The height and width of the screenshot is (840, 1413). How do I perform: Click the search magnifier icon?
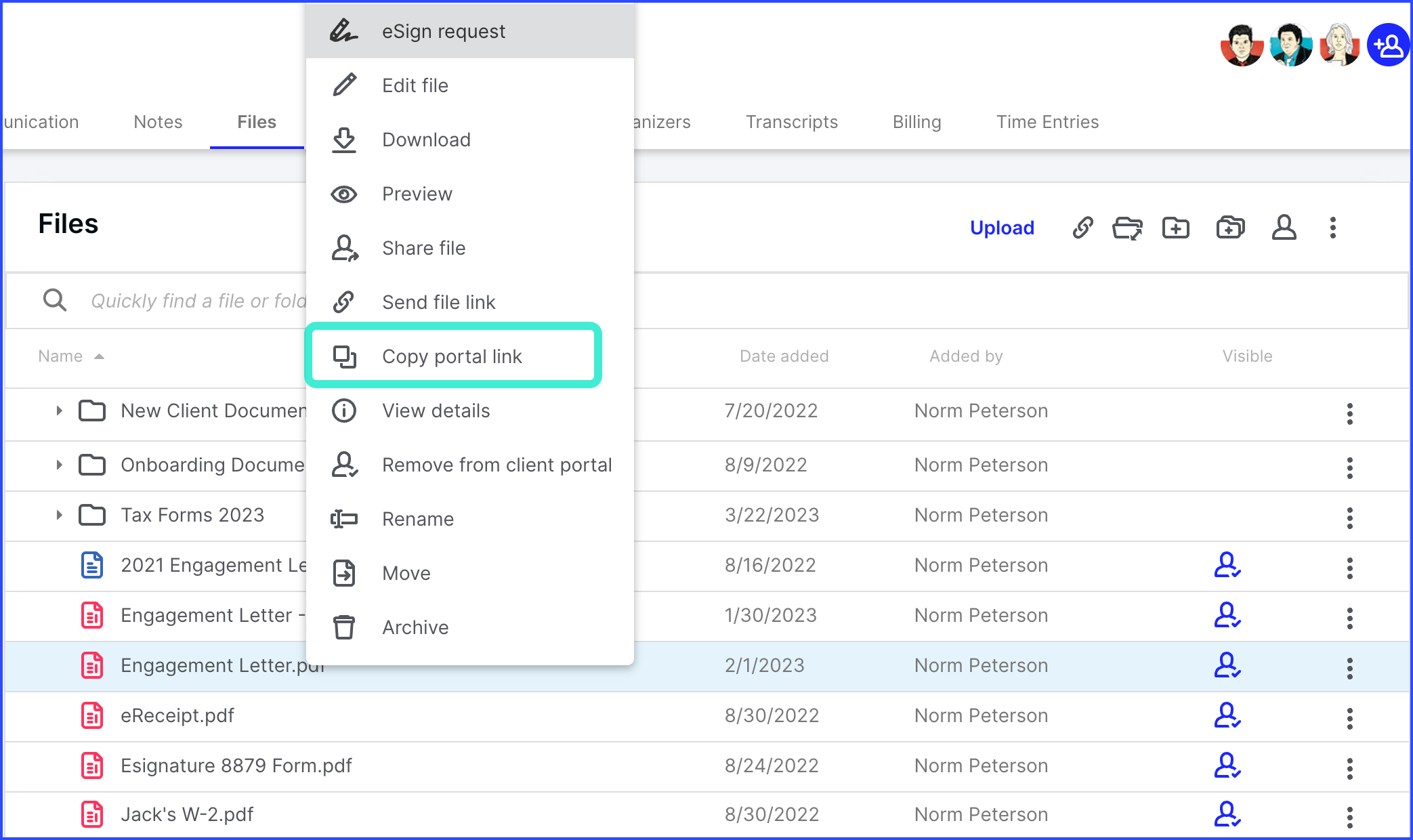point(54,300)
